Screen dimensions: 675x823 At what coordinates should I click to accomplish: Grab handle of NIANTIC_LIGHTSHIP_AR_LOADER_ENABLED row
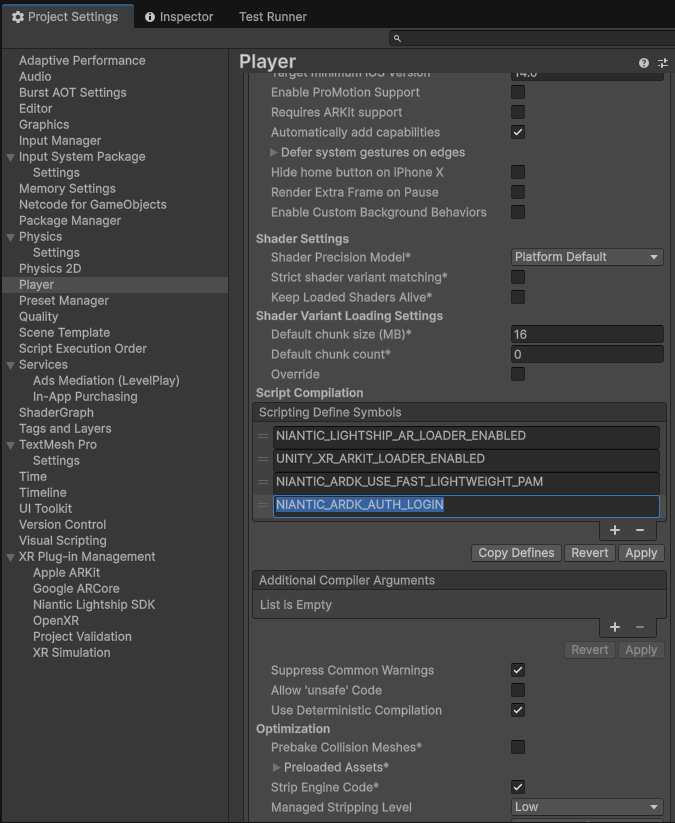[263, 436]
